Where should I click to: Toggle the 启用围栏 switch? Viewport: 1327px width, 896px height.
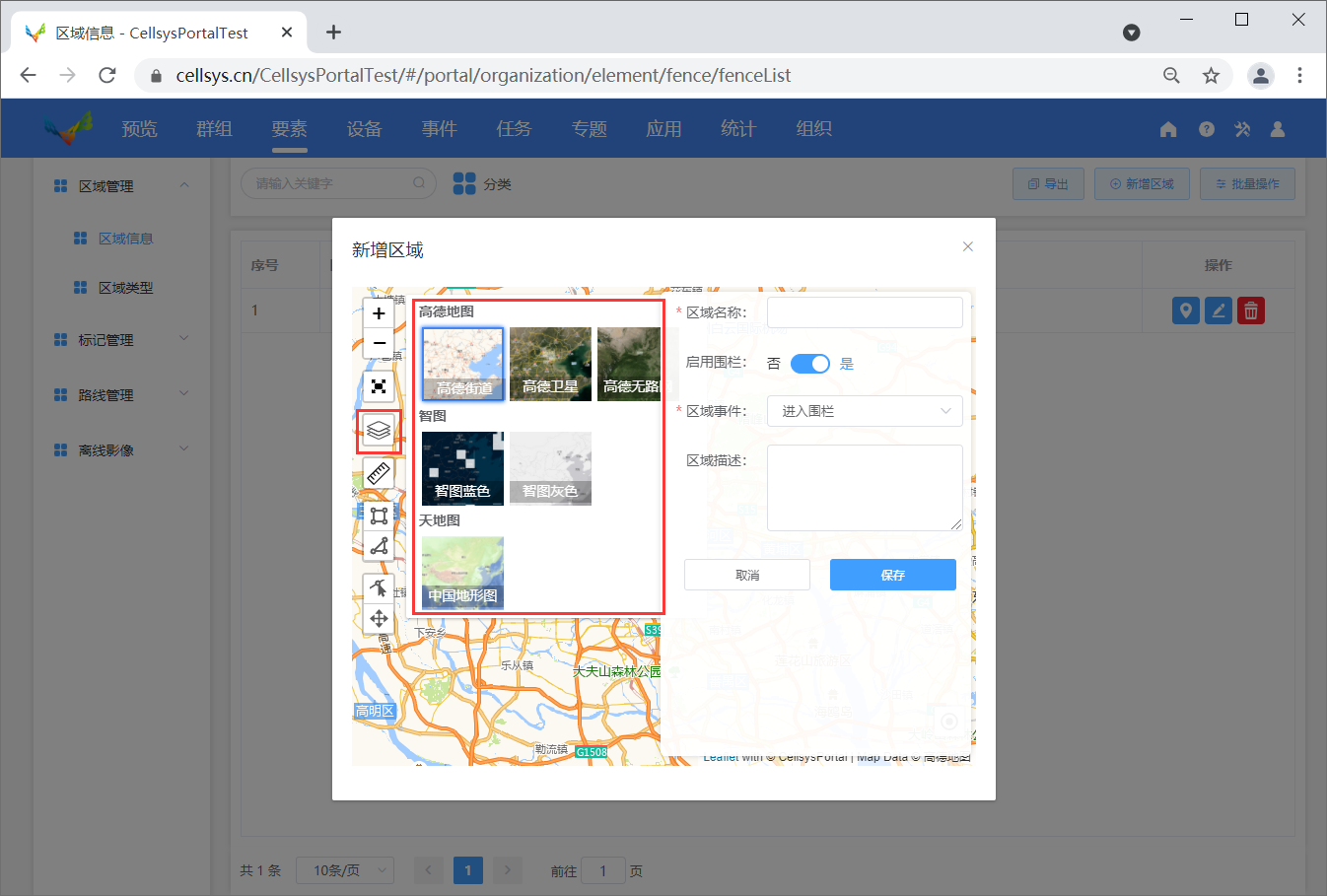(810, 364)
